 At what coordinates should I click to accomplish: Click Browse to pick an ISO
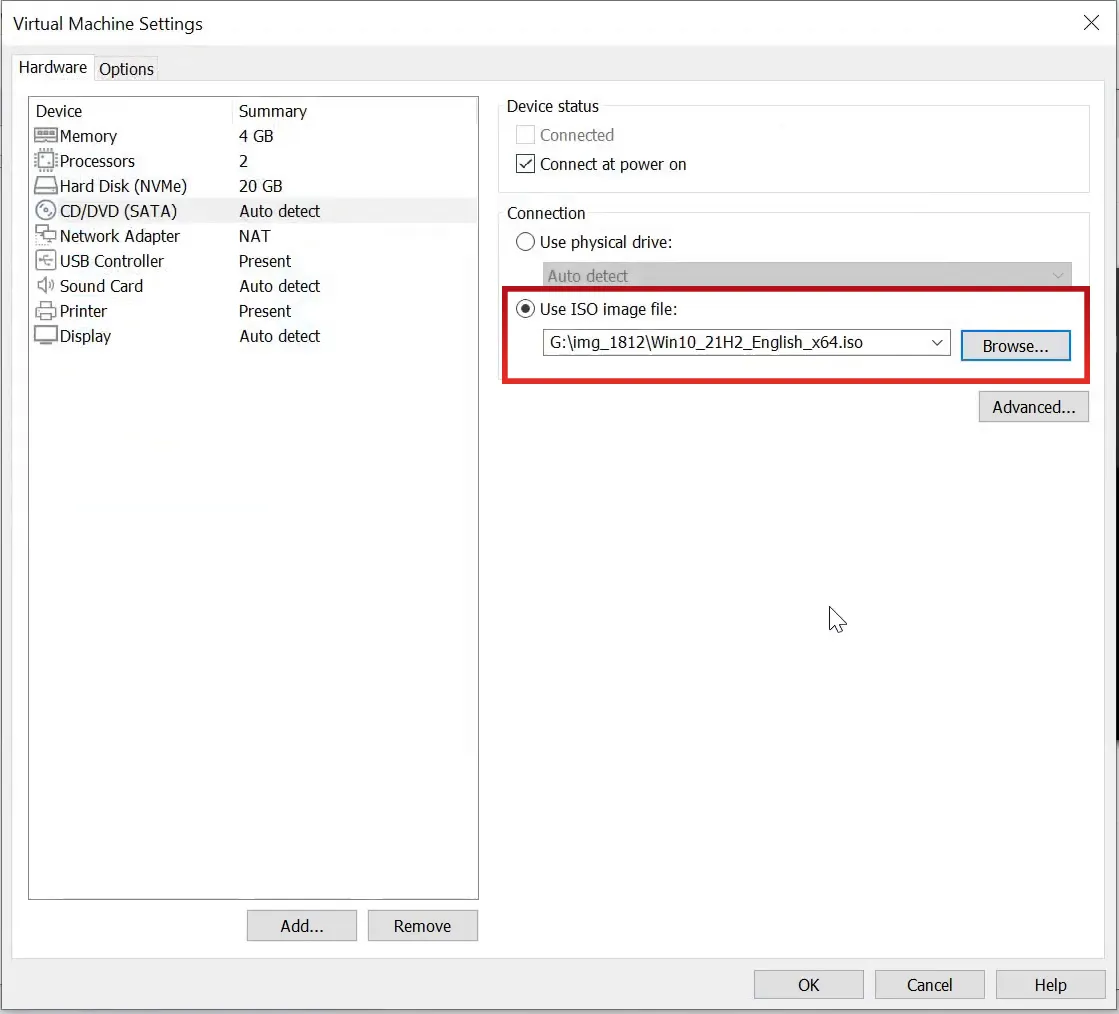[x=1015, y=346]
